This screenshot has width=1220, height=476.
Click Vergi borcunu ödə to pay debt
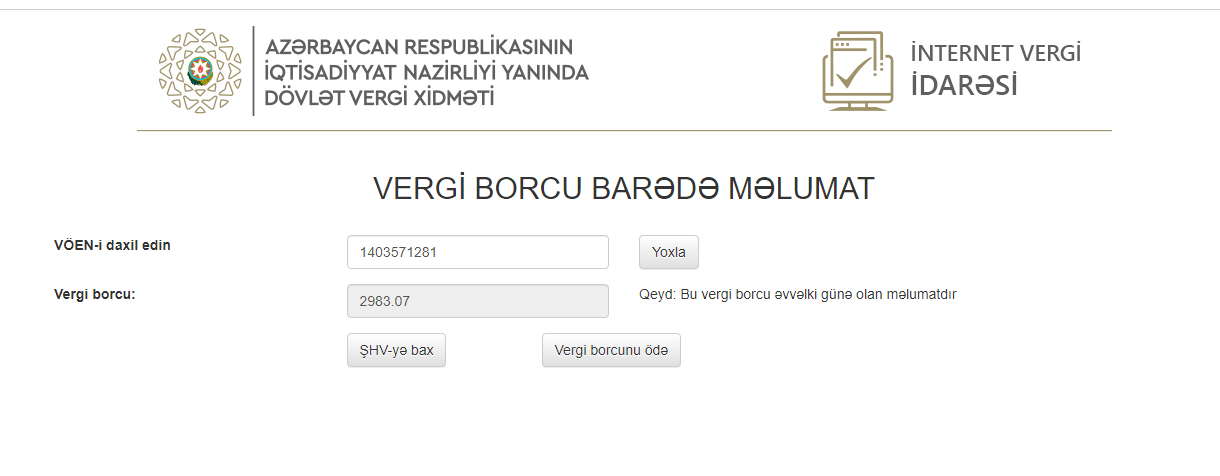point(611,350)
